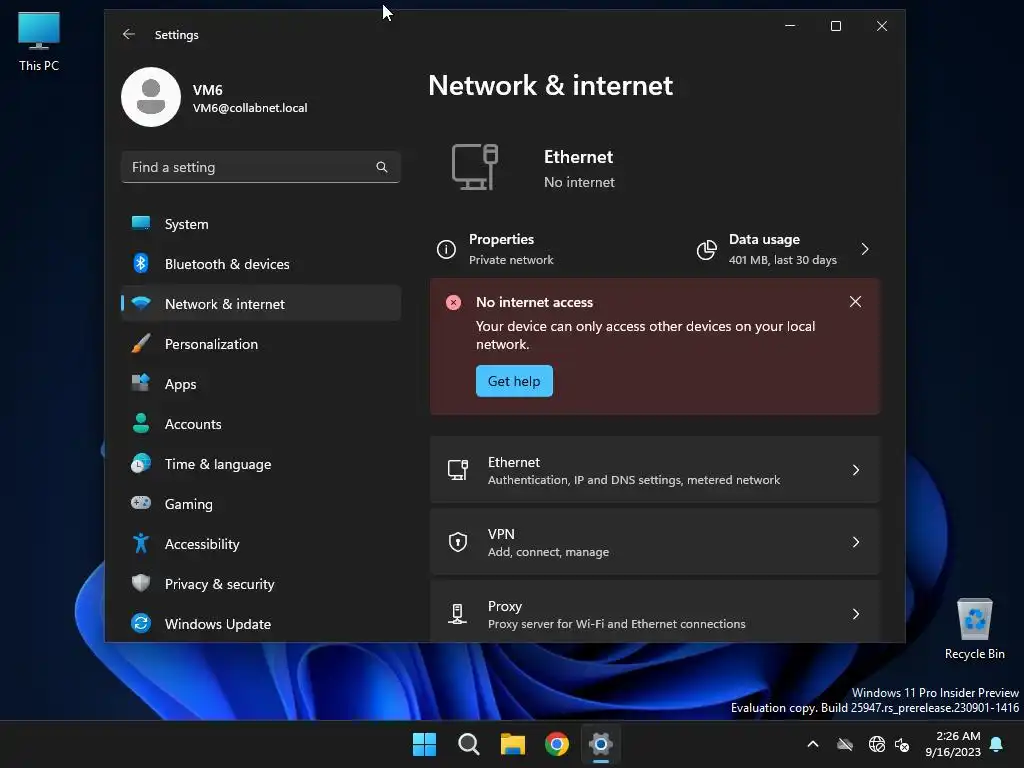Open the Windows Start menu
Image resolution: width=1024 pixels, height=768 pixels.
click(424, 744)
